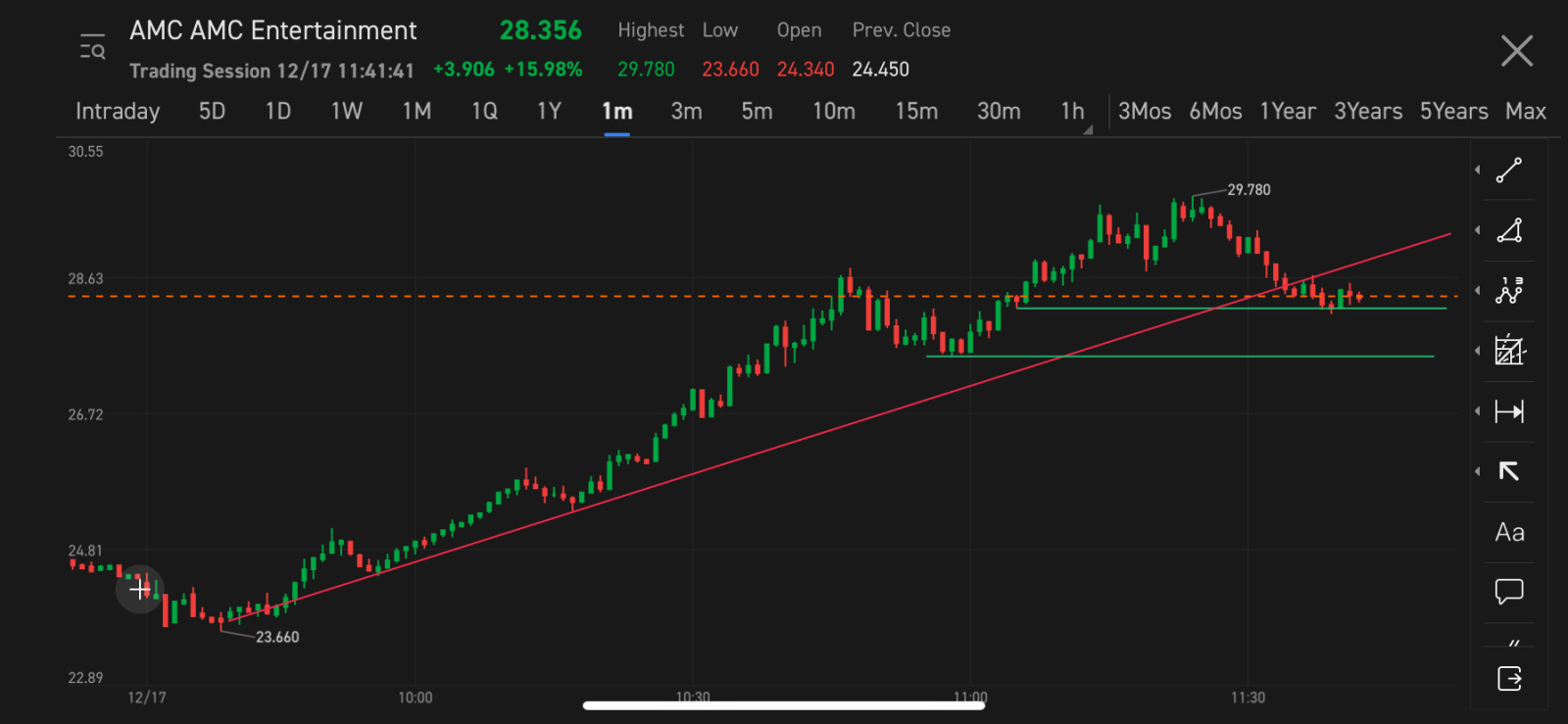1568x724 pixels.
Task: Expand the wave pattern tool options arrow
Action: pyautogui.click(x=1478, y=291)
